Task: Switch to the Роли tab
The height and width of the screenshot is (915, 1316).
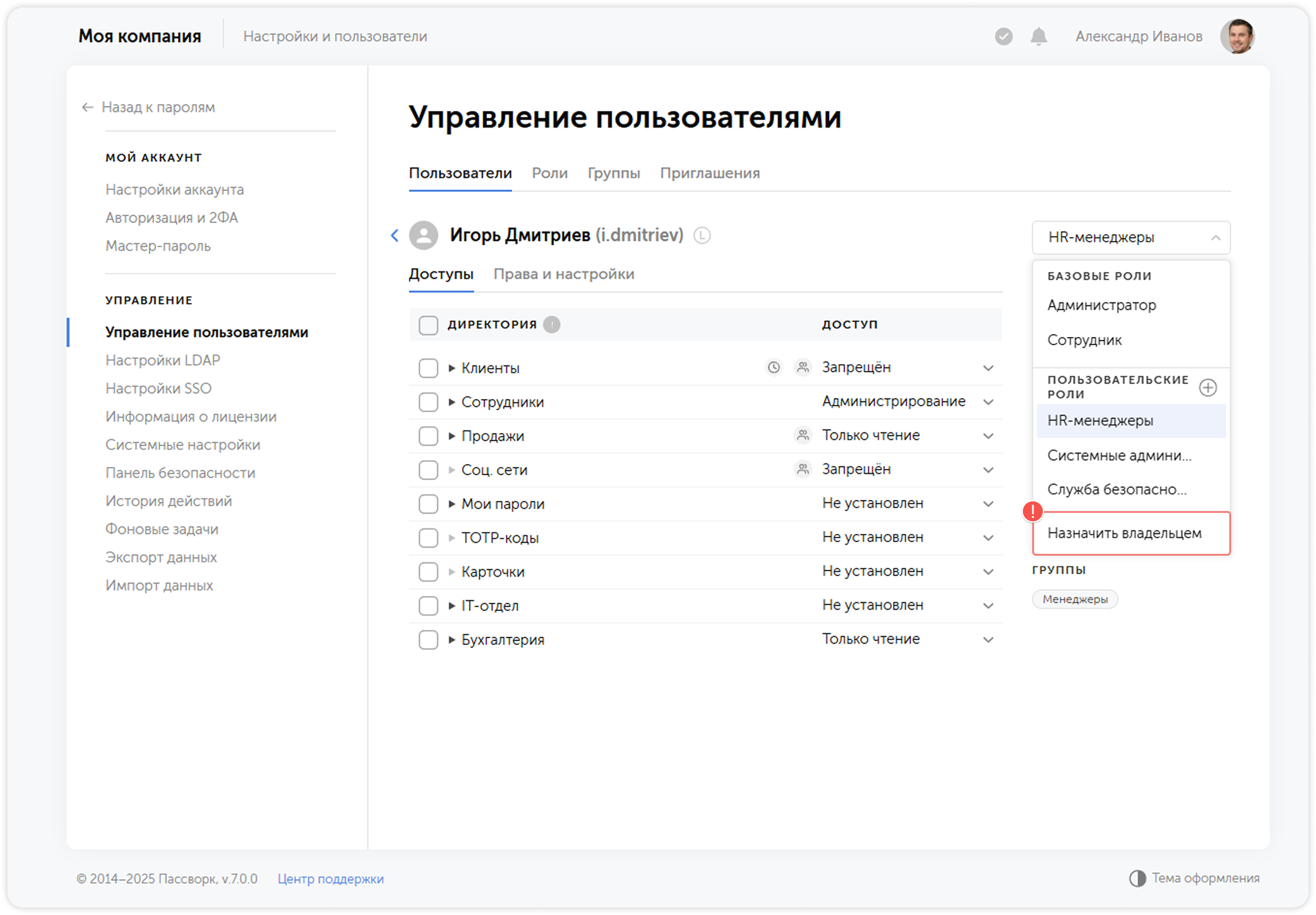Action: point(550,173)
